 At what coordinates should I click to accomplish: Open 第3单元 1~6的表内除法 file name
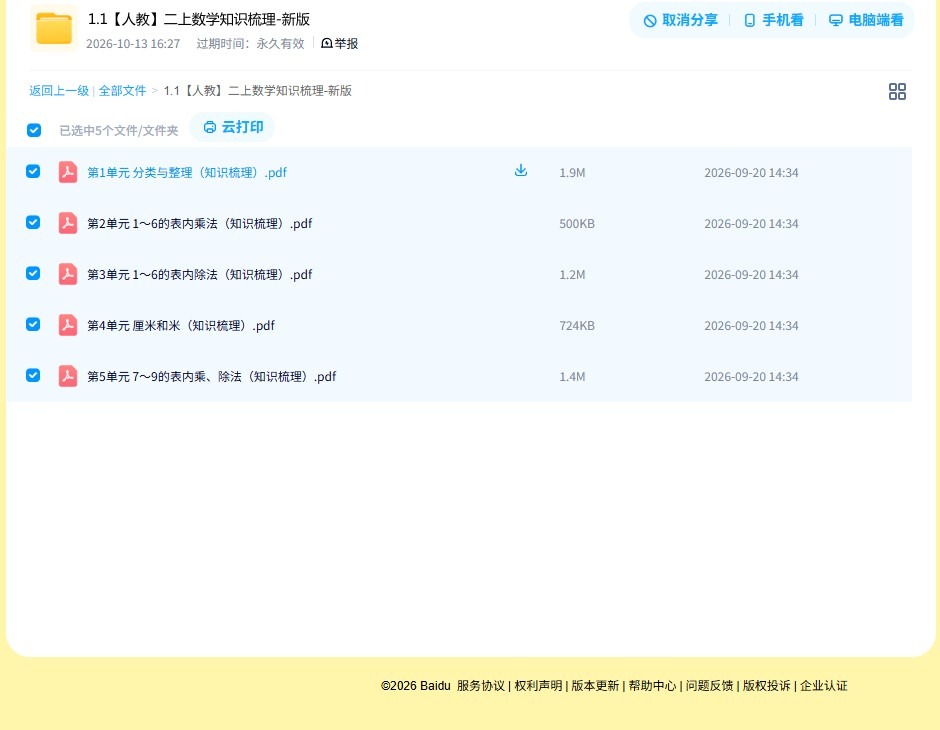(x=200, y=274)
